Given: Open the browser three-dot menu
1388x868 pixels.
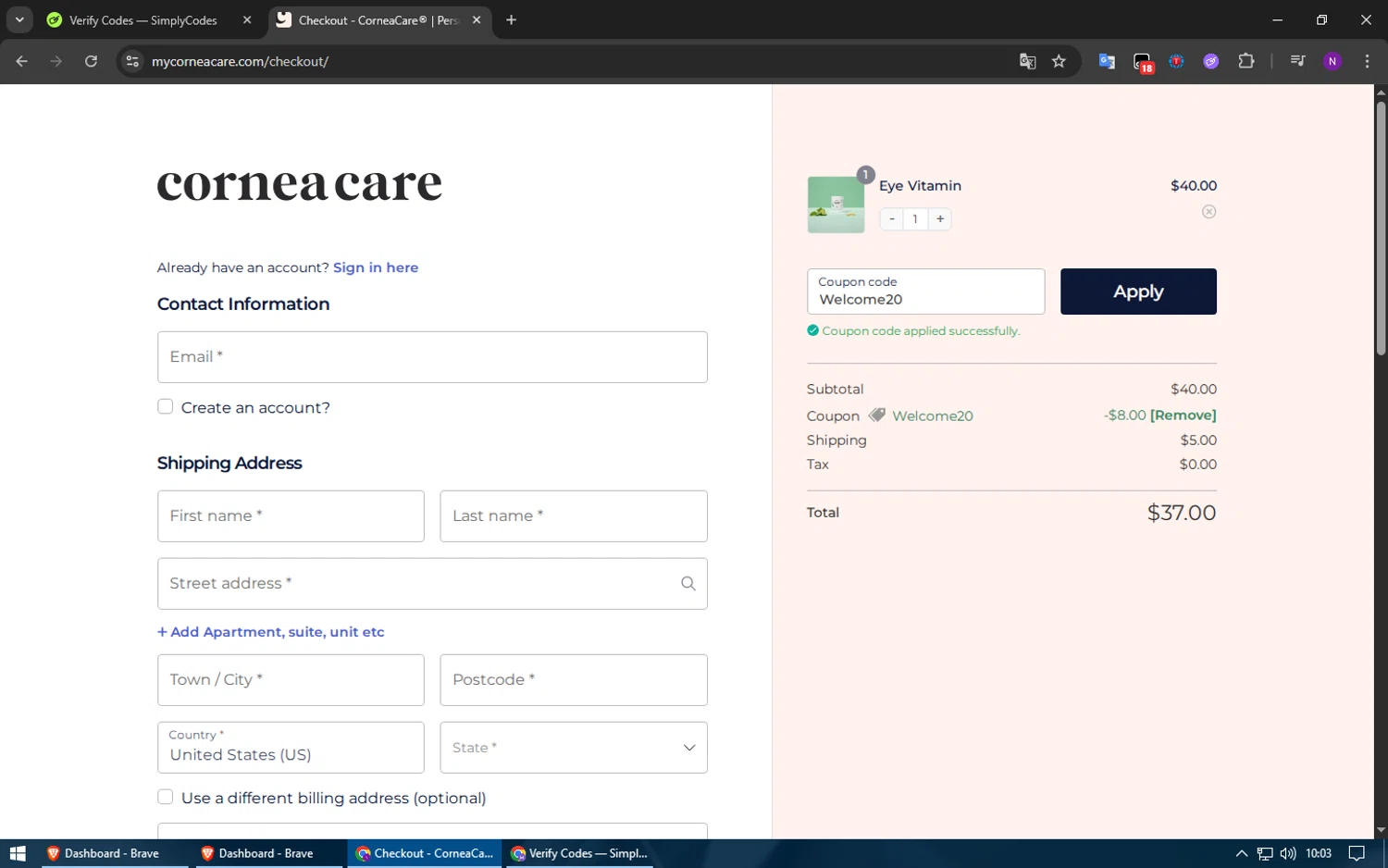Looking at the screenshot, I should tap(1367, 61).
